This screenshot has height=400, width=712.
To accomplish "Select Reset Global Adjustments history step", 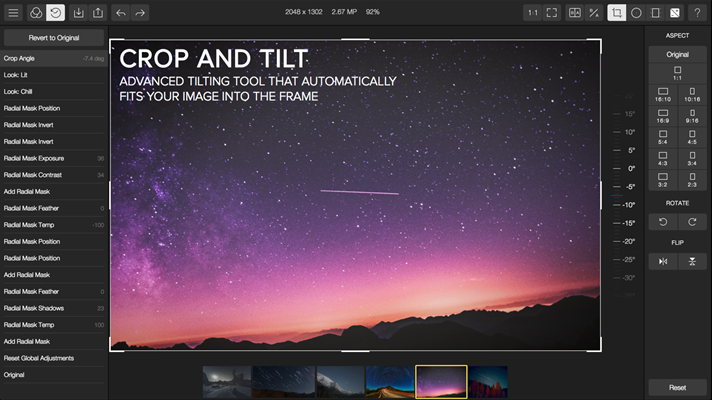I will pos(54,358).
